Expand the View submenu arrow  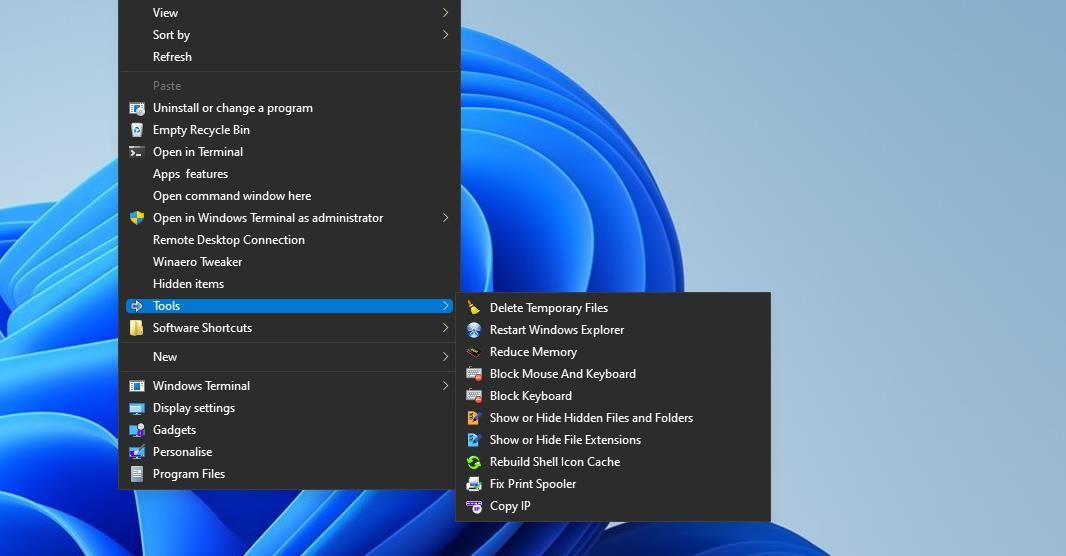click(x=445, y=13)
